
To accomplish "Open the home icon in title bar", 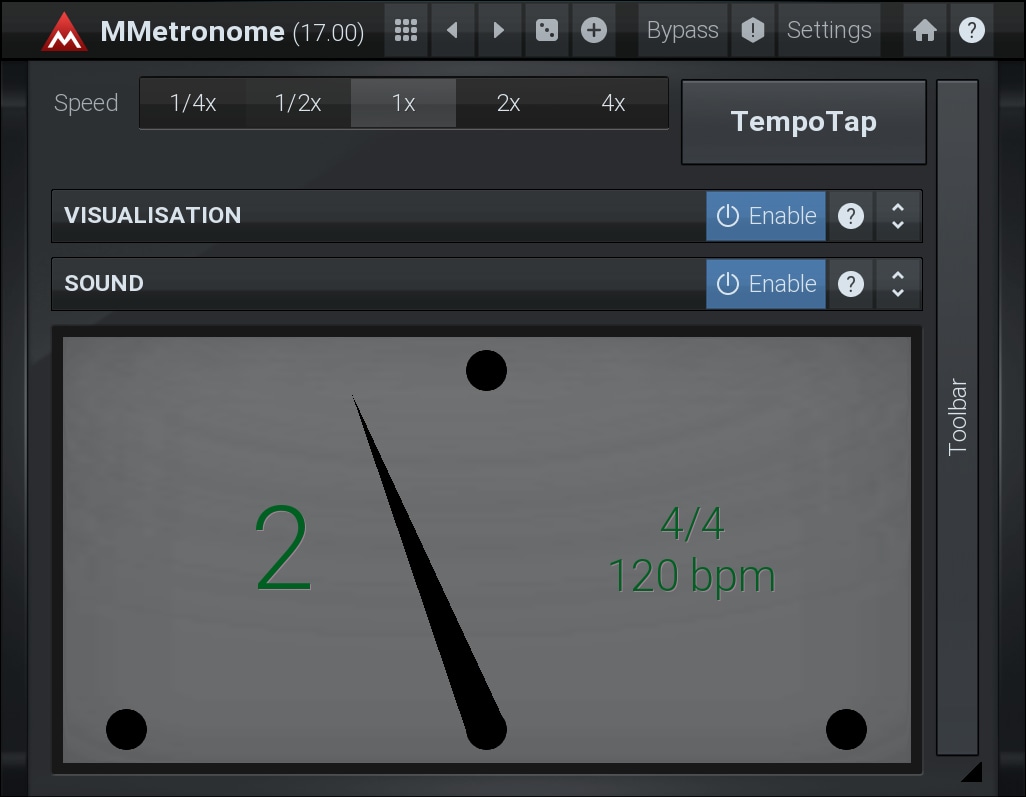I will click(x=925, y=30).
